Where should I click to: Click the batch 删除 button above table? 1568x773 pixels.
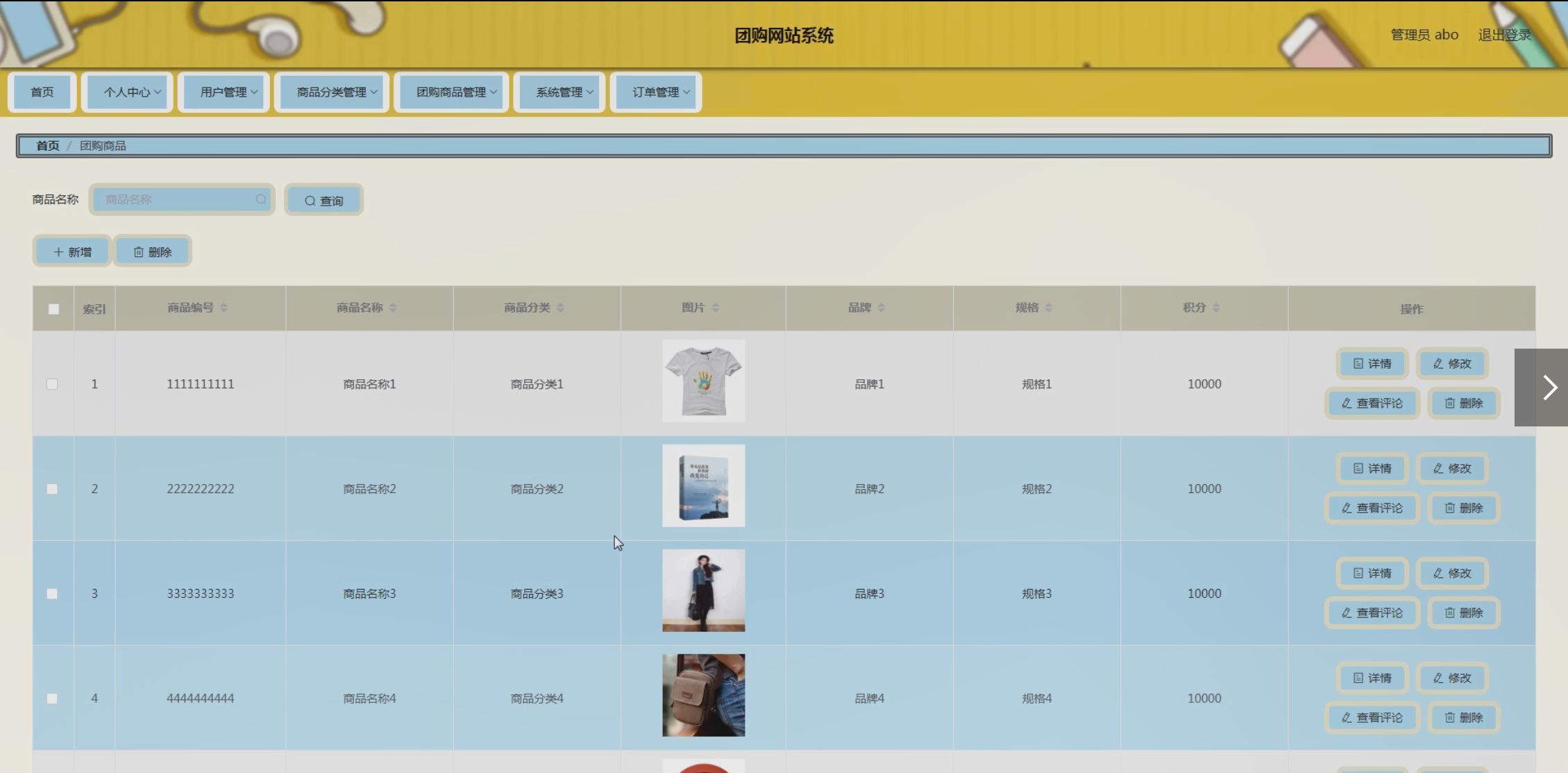[152, 251]
